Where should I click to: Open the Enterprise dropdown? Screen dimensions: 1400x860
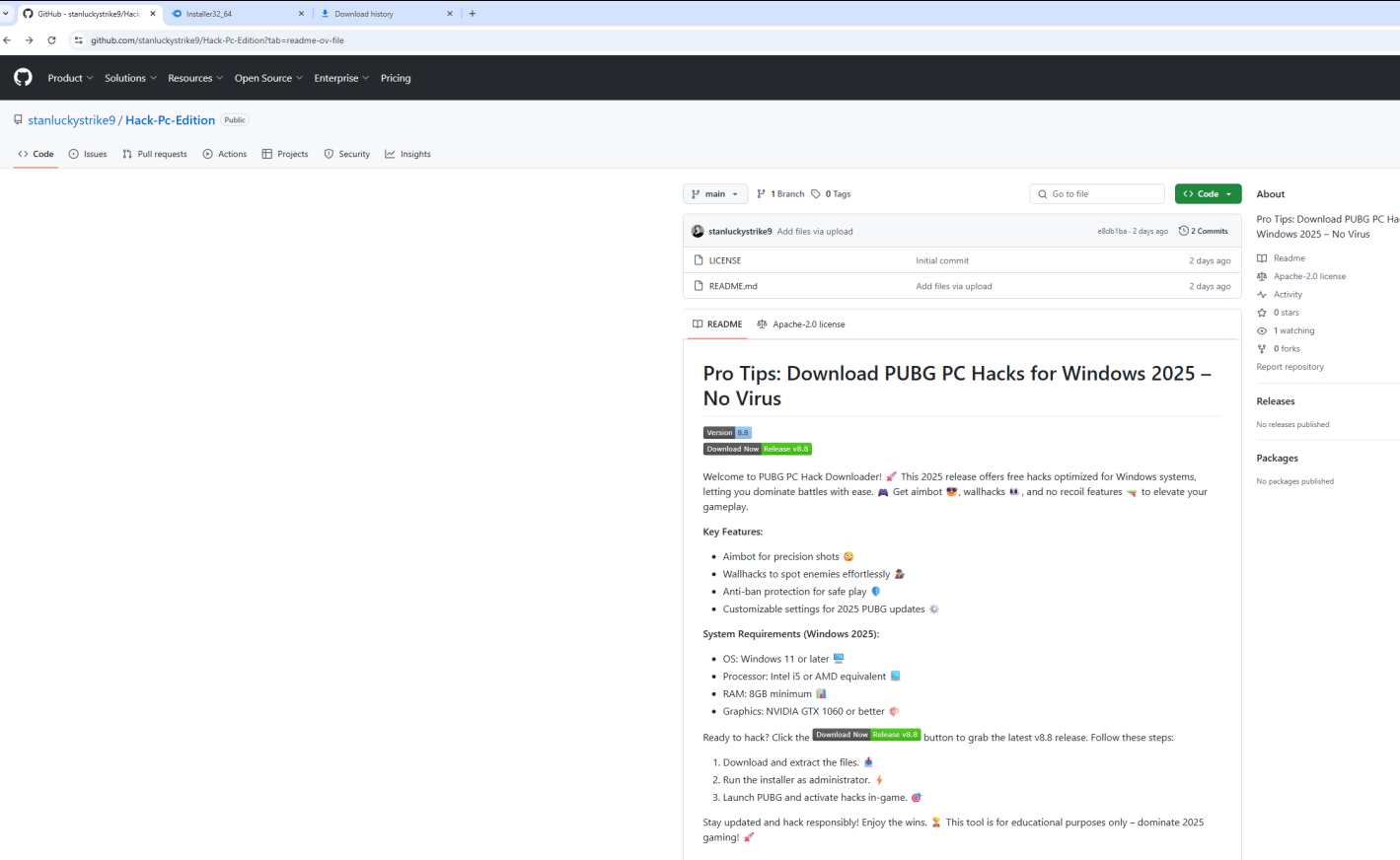tap(341, 78)
